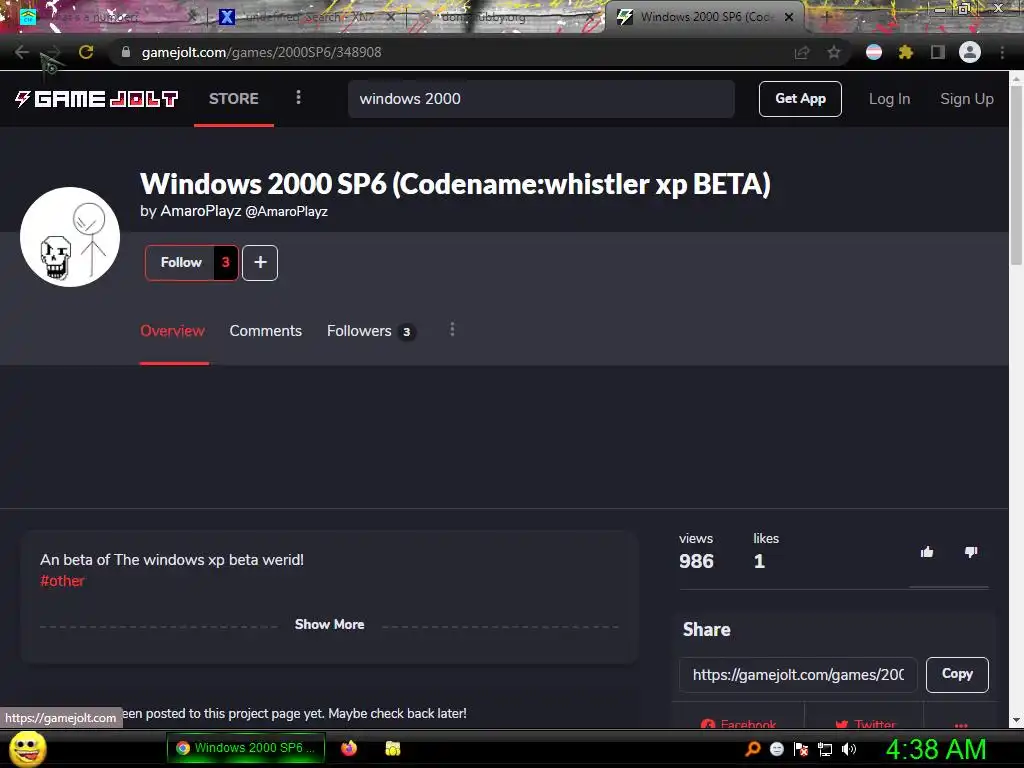Expand description with Show More
Image resolution: width=1024 pixels, height=768 pixels.
coord(329,624)
